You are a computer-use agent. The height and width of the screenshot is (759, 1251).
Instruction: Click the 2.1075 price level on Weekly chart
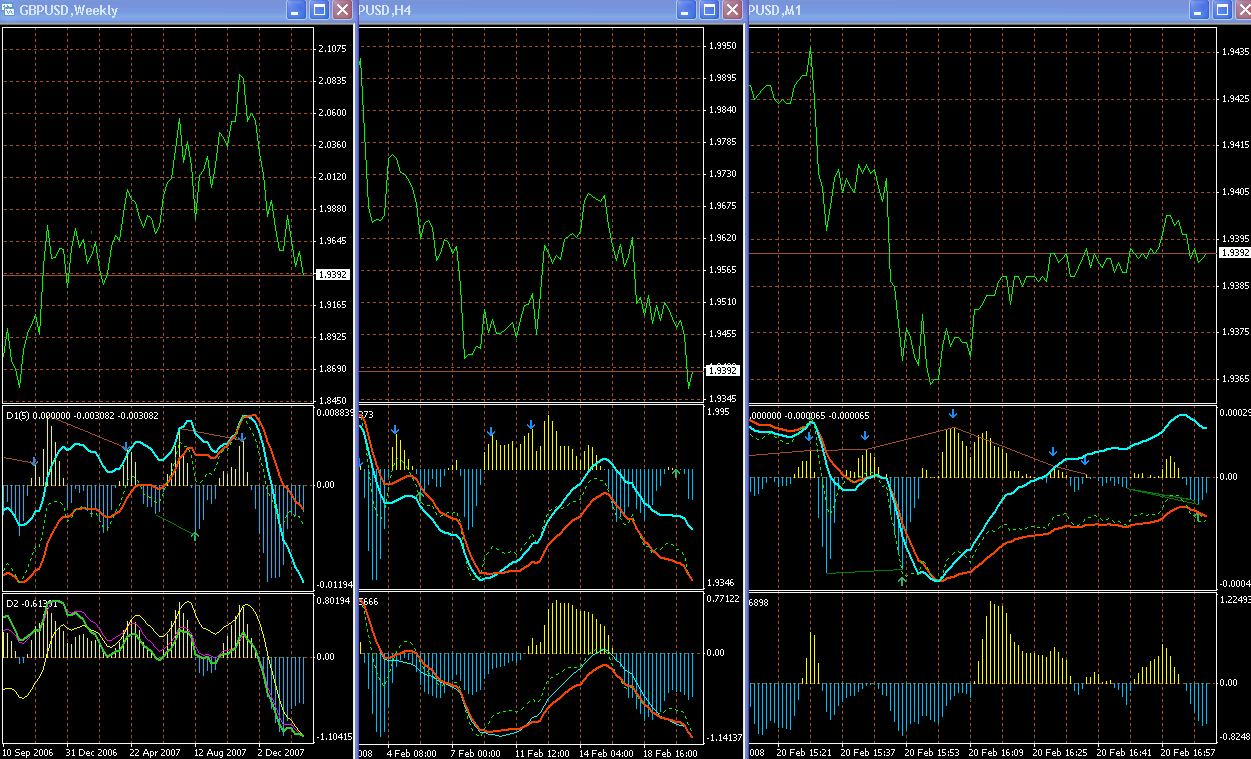click(331, 48)
